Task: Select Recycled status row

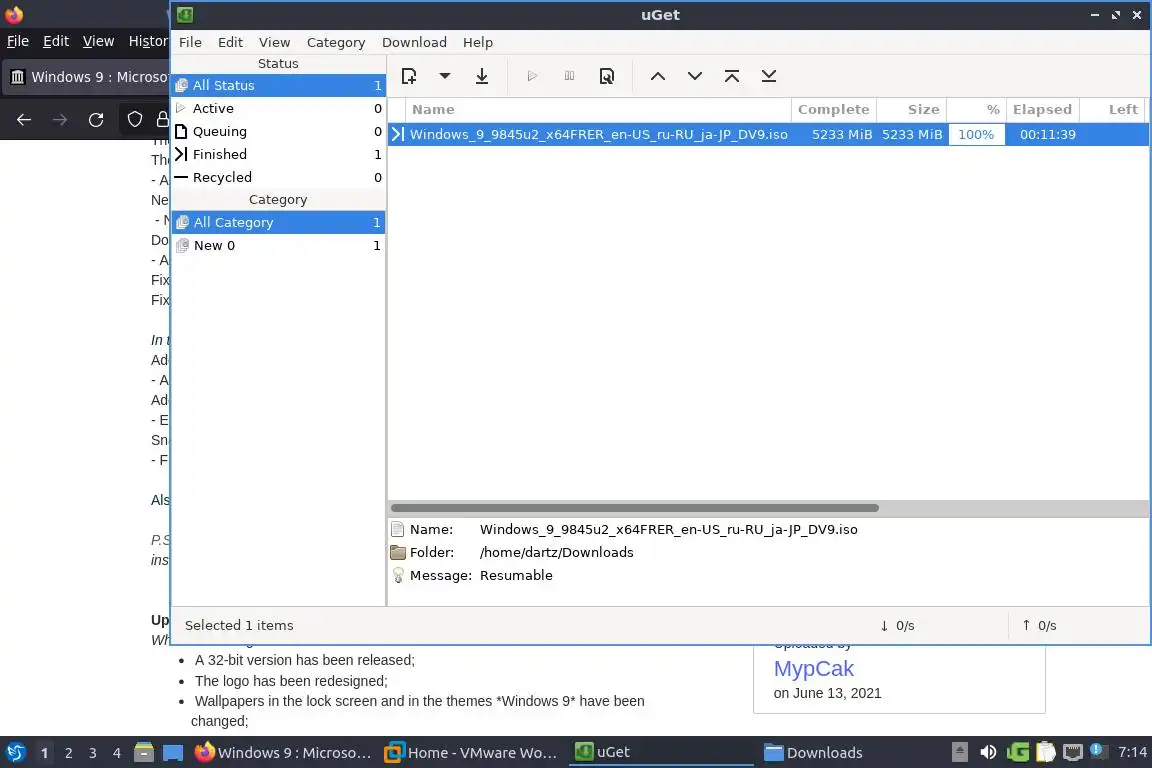Action: tap(278, 177)
